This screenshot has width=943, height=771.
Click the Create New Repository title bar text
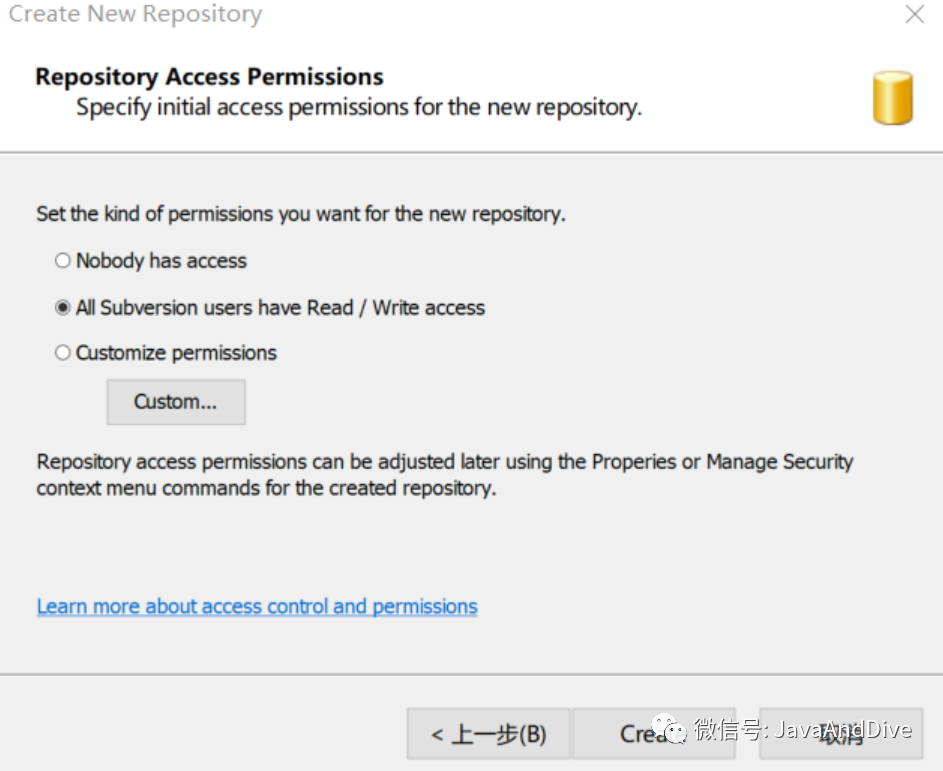135,15
